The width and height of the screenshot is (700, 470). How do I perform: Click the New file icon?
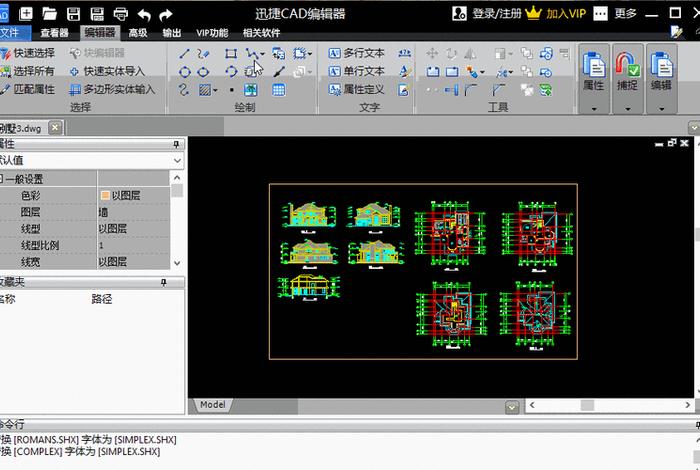26,13
